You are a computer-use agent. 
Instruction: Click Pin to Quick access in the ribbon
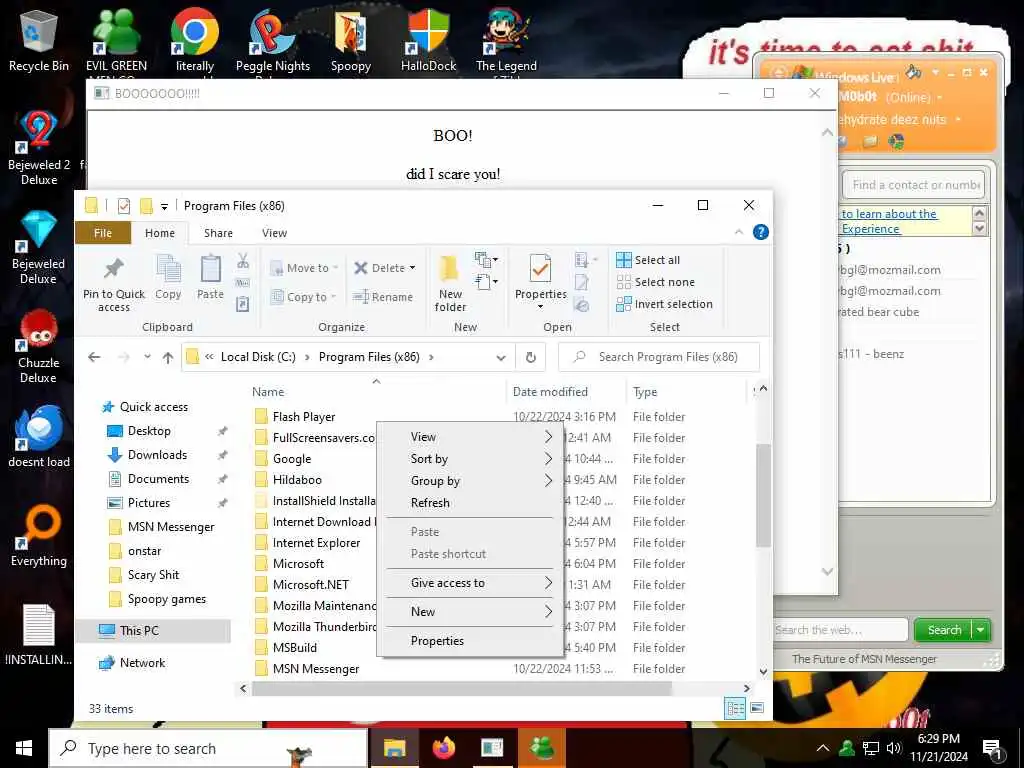pos(114,283)
